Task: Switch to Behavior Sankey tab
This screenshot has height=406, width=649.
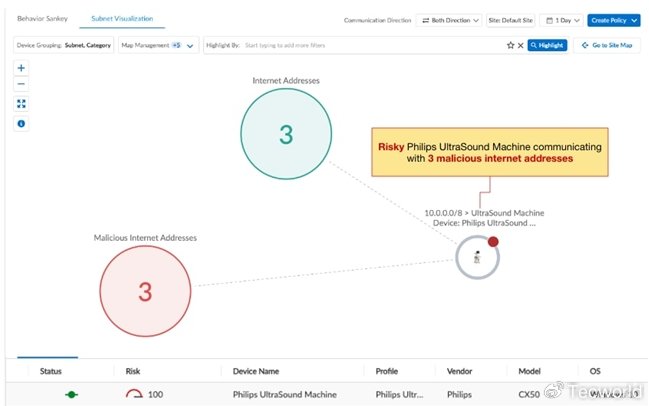Action: point(42,19)
